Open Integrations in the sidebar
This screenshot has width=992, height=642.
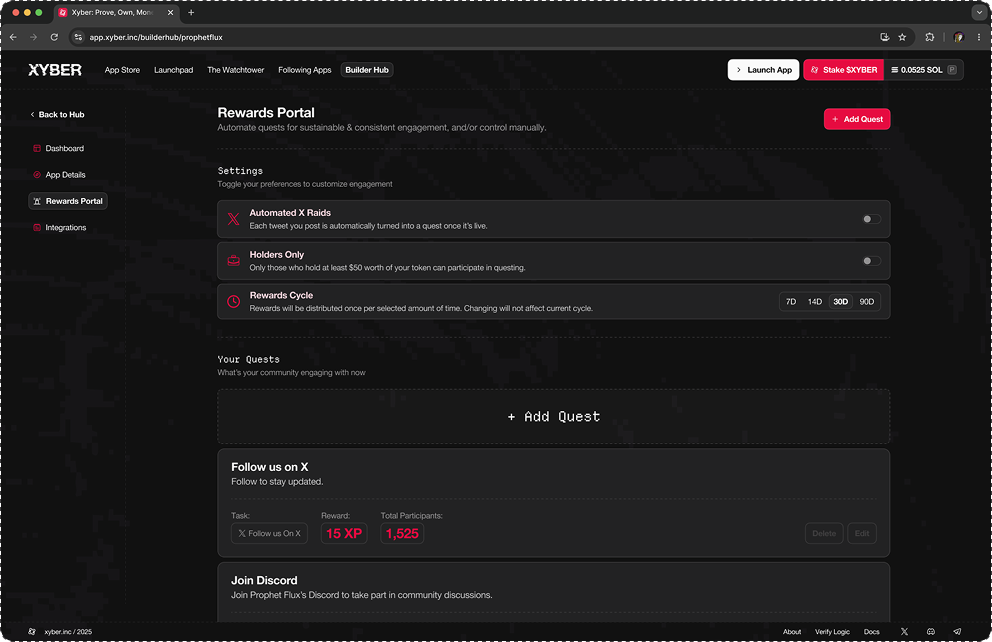[66, 228]
